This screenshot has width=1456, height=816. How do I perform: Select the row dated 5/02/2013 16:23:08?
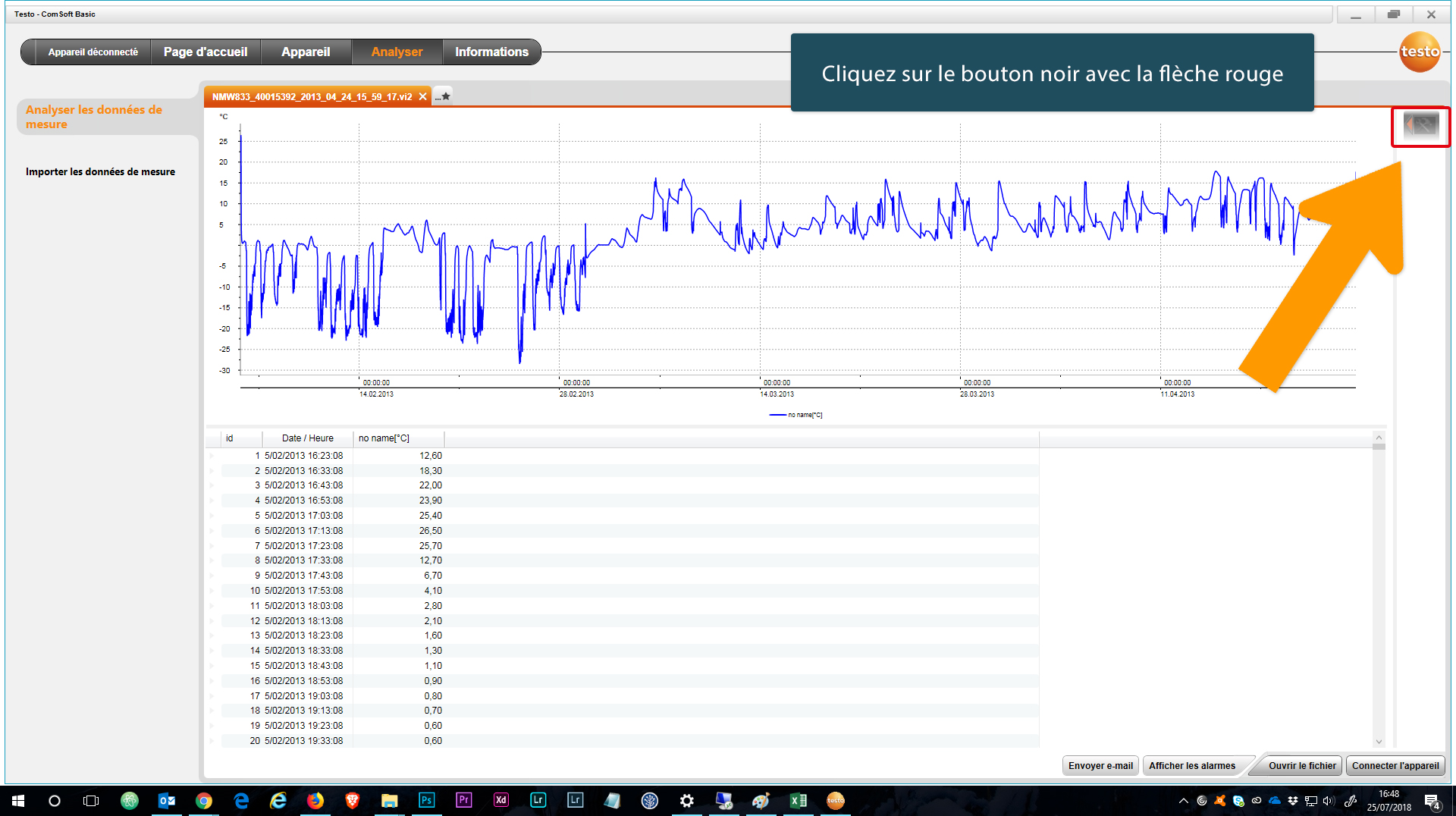pyautogui.click(x=629, y=456)
